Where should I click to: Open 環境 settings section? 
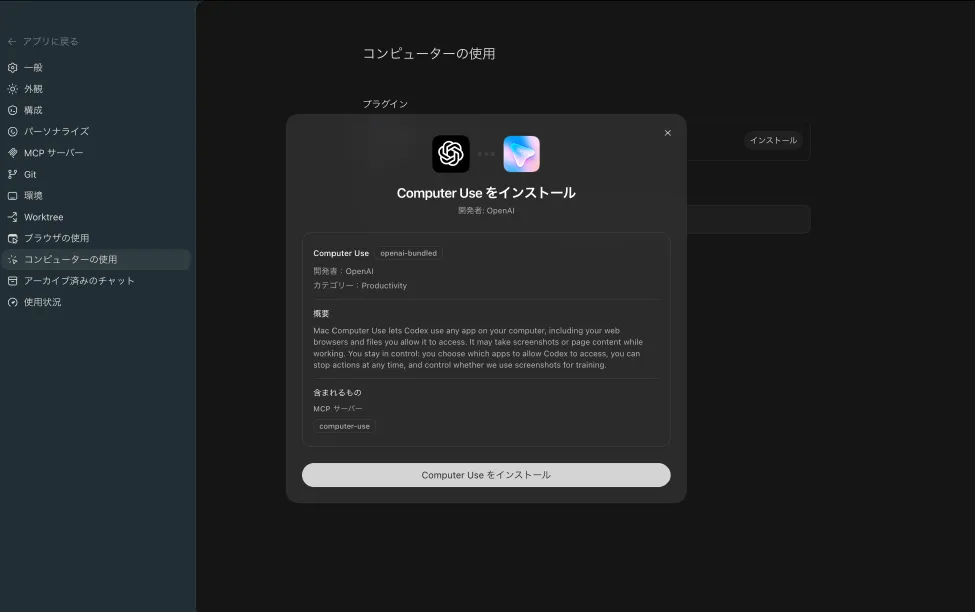click(x=96, y=195)
